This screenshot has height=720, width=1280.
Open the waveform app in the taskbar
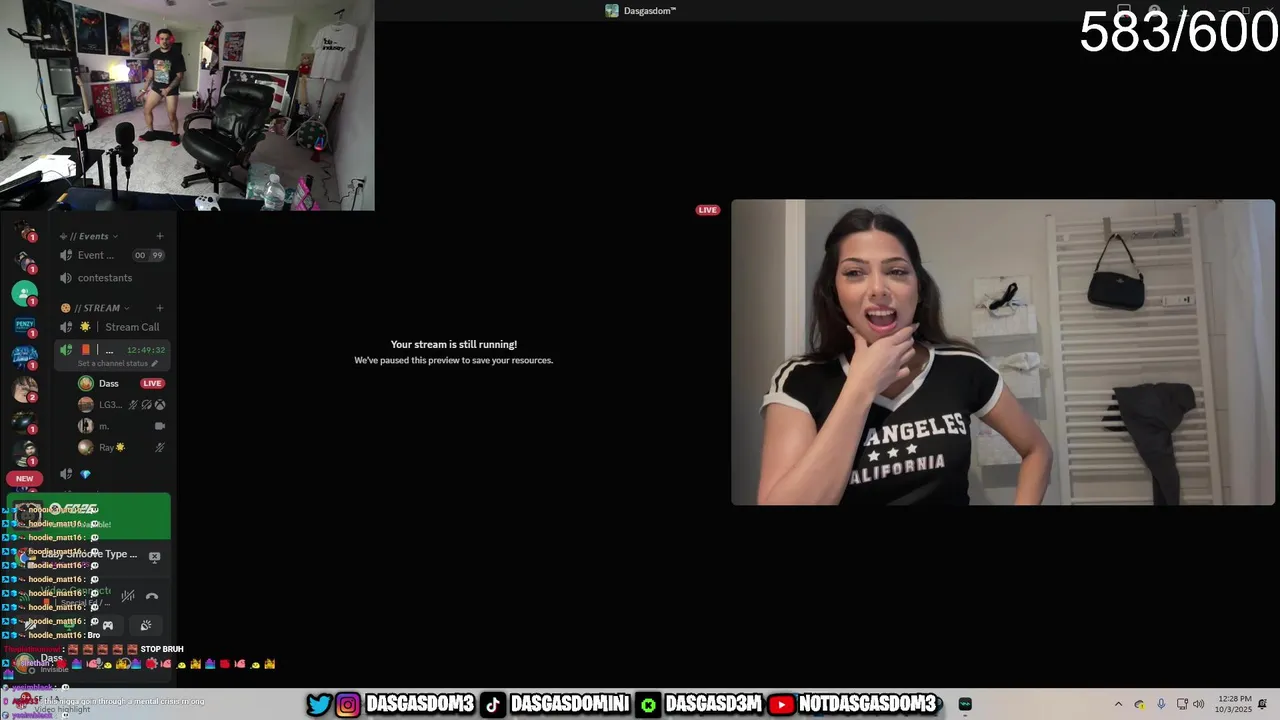(965, 704)
